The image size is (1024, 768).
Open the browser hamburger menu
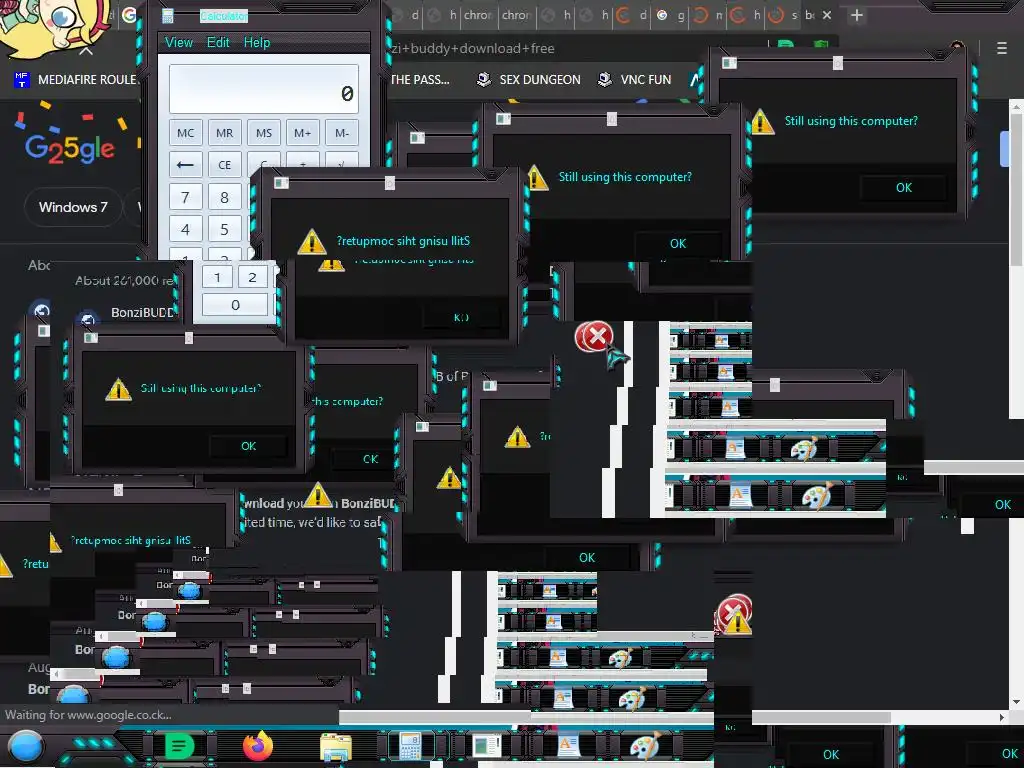click(x=1002, y=48)
